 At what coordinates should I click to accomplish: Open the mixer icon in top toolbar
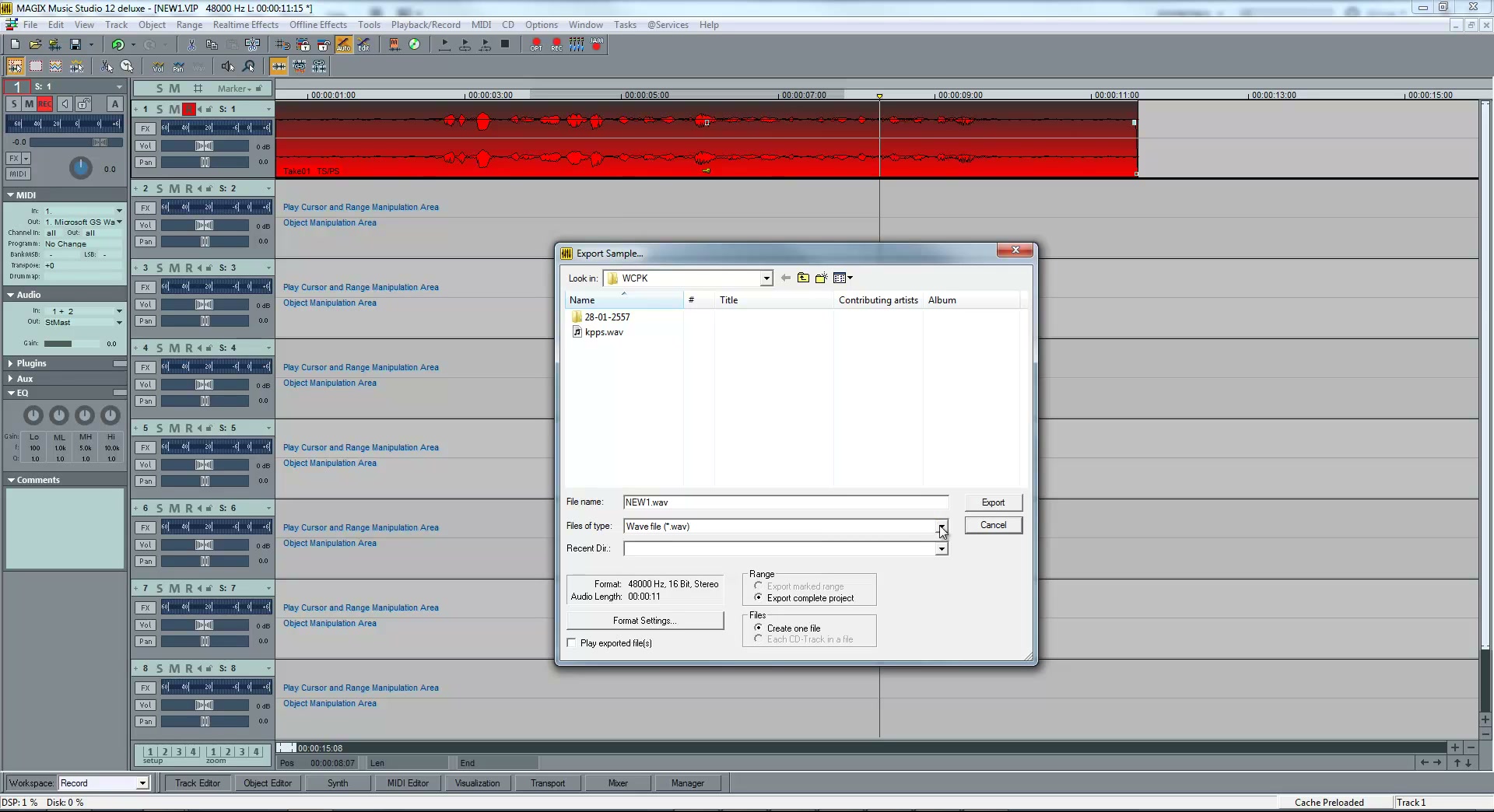click(x=577, y=44)
